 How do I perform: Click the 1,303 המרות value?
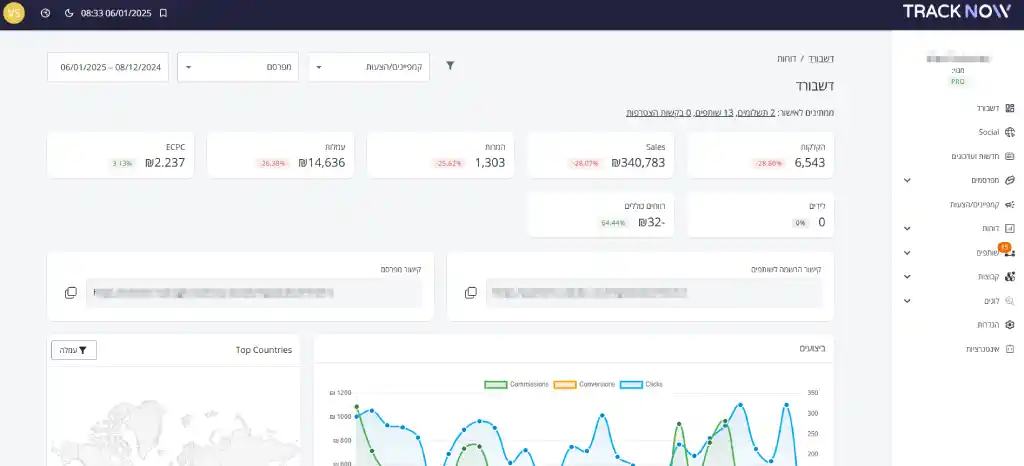[490, 163]
